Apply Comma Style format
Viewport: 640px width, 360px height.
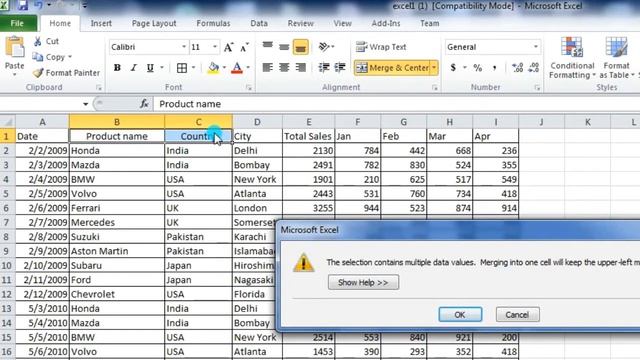pos(494,67)
